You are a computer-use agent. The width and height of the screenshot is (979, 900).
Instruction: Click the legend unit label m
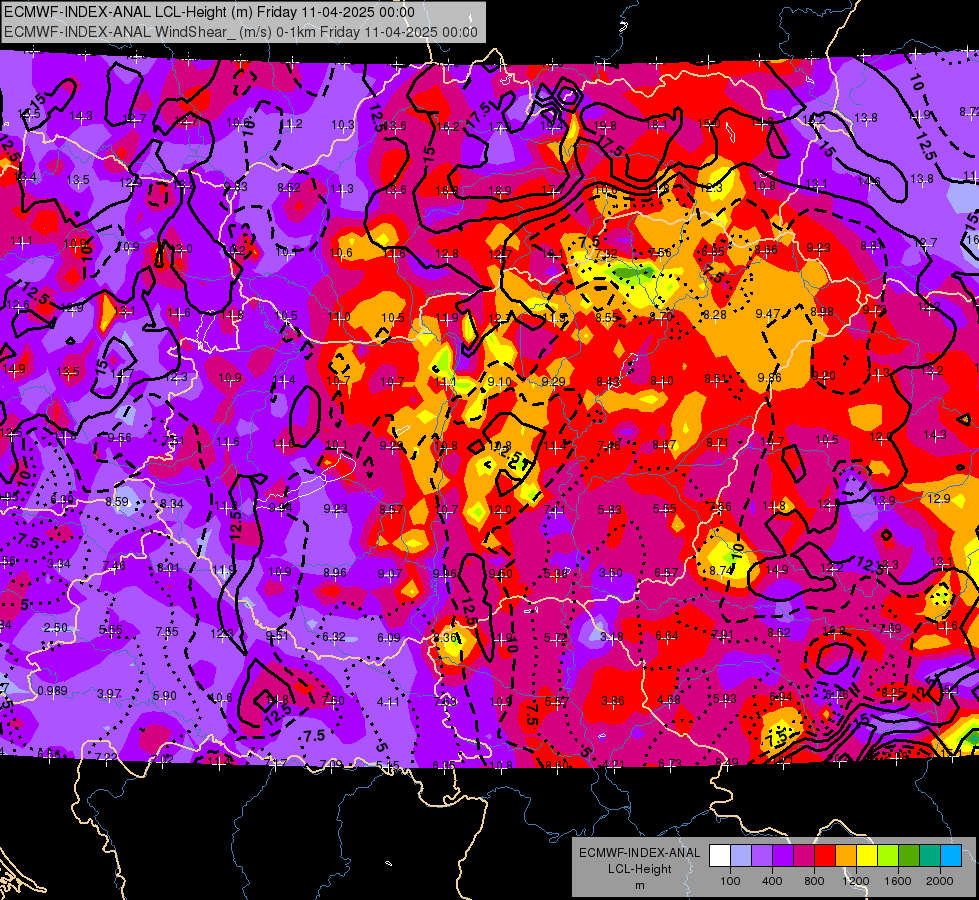(x=639, y=885)
